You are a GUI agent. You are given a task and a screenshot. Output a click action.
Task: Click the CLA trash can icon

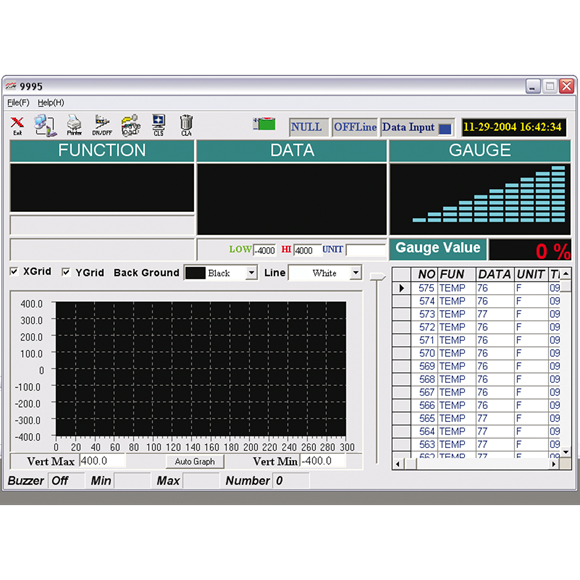click(x=186, y=125)
